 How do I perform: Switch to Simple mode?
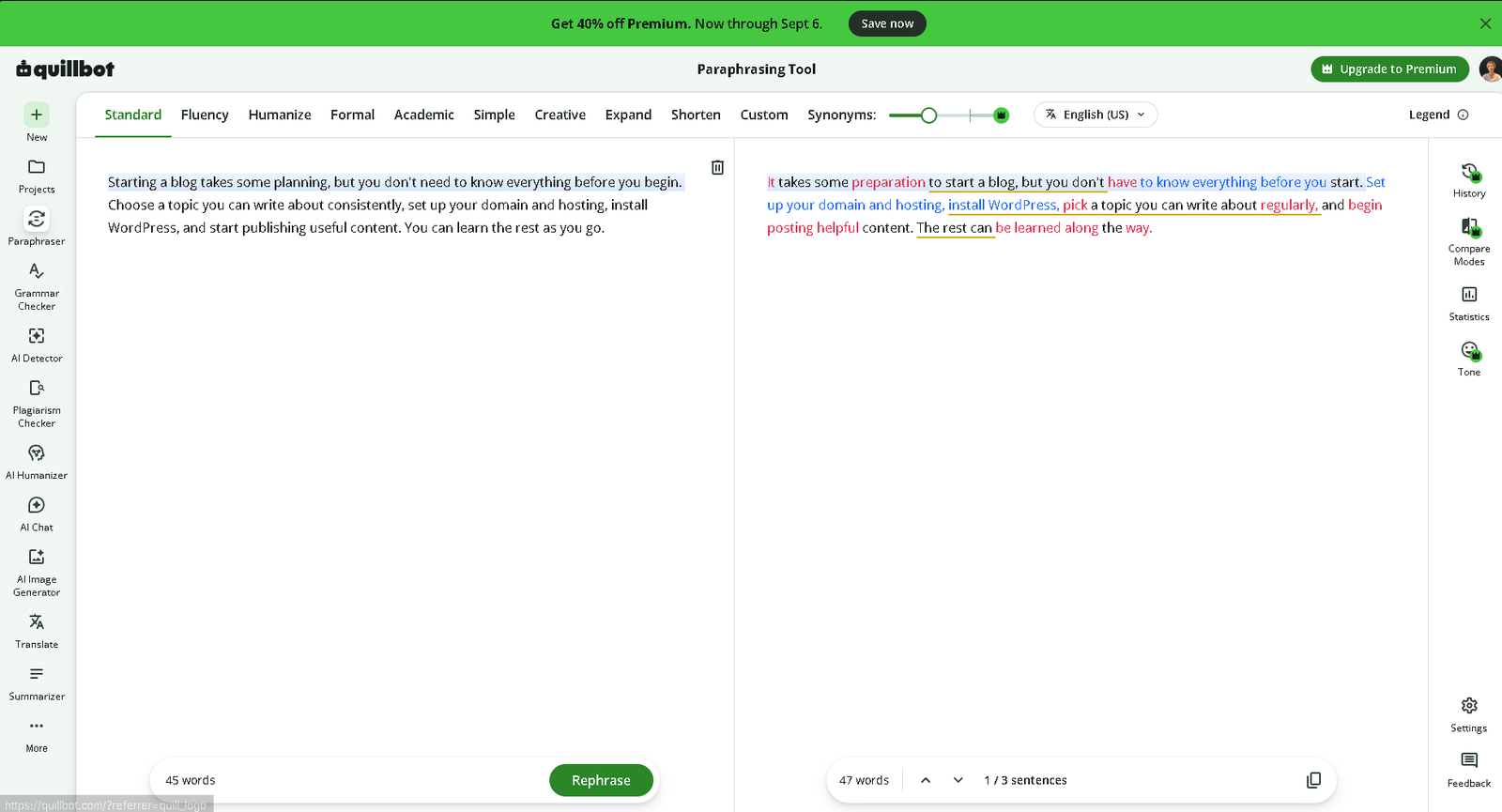tap(494, 115)
